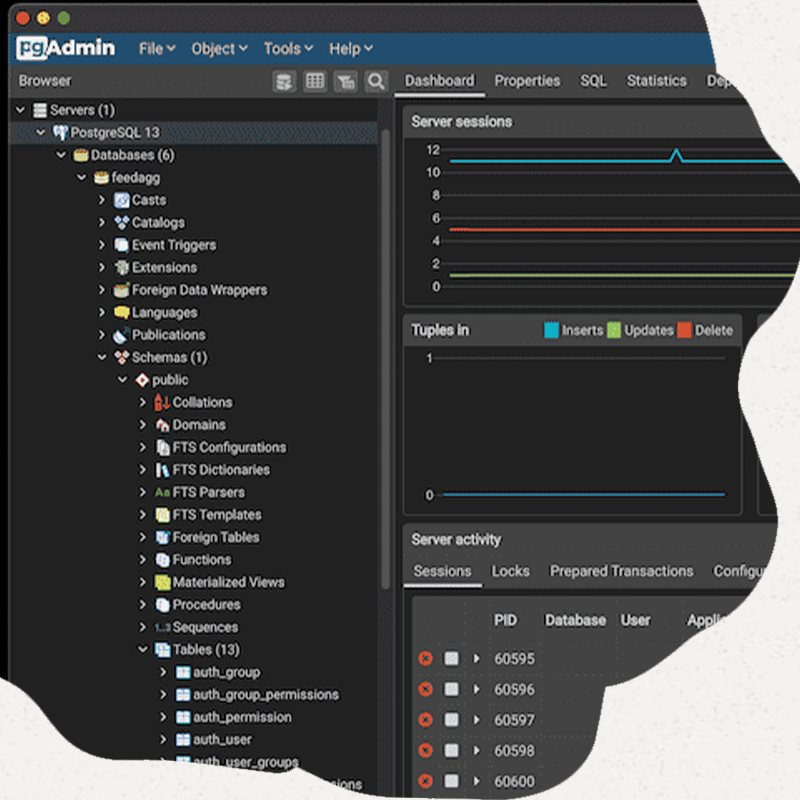Click the Search Objects magnifier icon
Image resolution: width=800 pixels, height=800 pixels.
click(376, 81)
